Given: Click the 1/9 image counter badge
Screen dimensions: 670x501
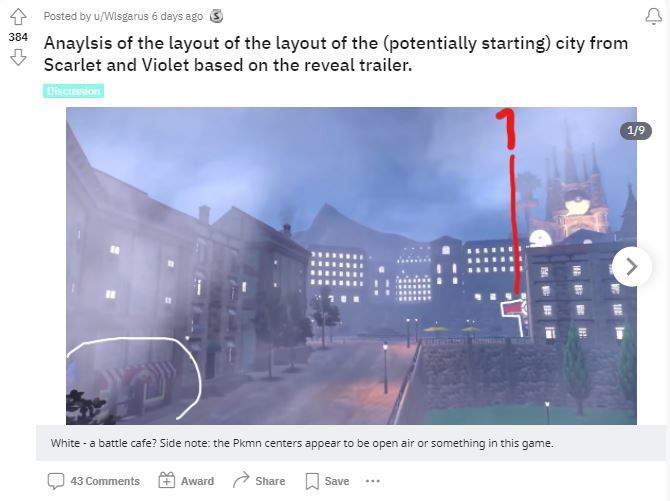Looking at the screenshot, I should pyautogui.click(x=636, y=130).
